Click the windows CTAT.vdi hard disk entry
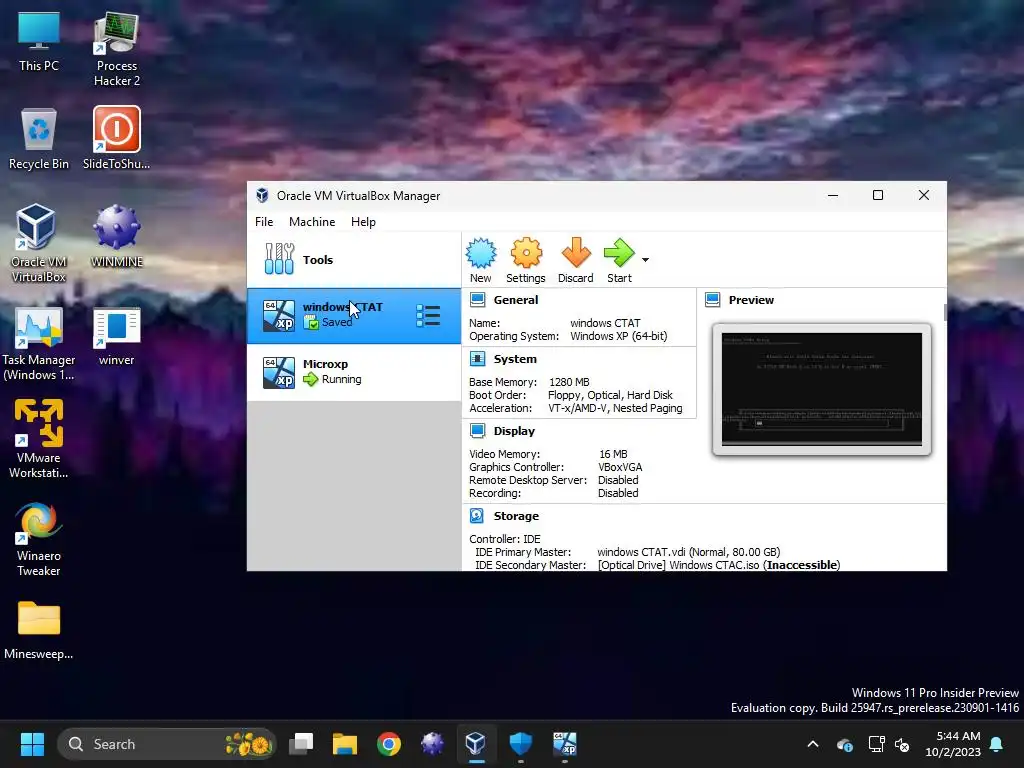This screenshot has width=1024, height=768. pos(688,552)
